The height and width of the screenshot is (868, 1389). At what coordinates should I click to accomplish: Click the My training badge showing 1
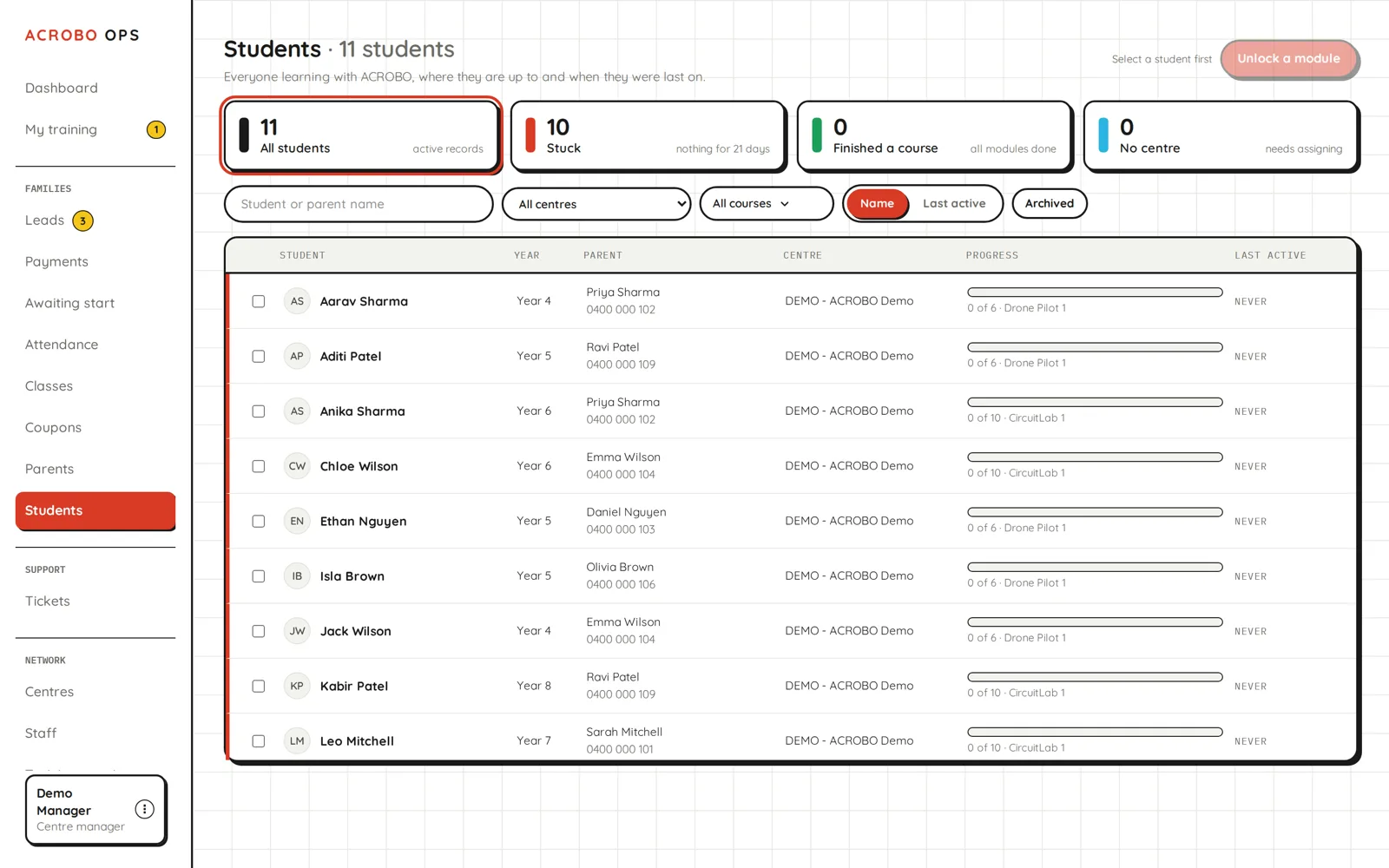pos(156,129)
